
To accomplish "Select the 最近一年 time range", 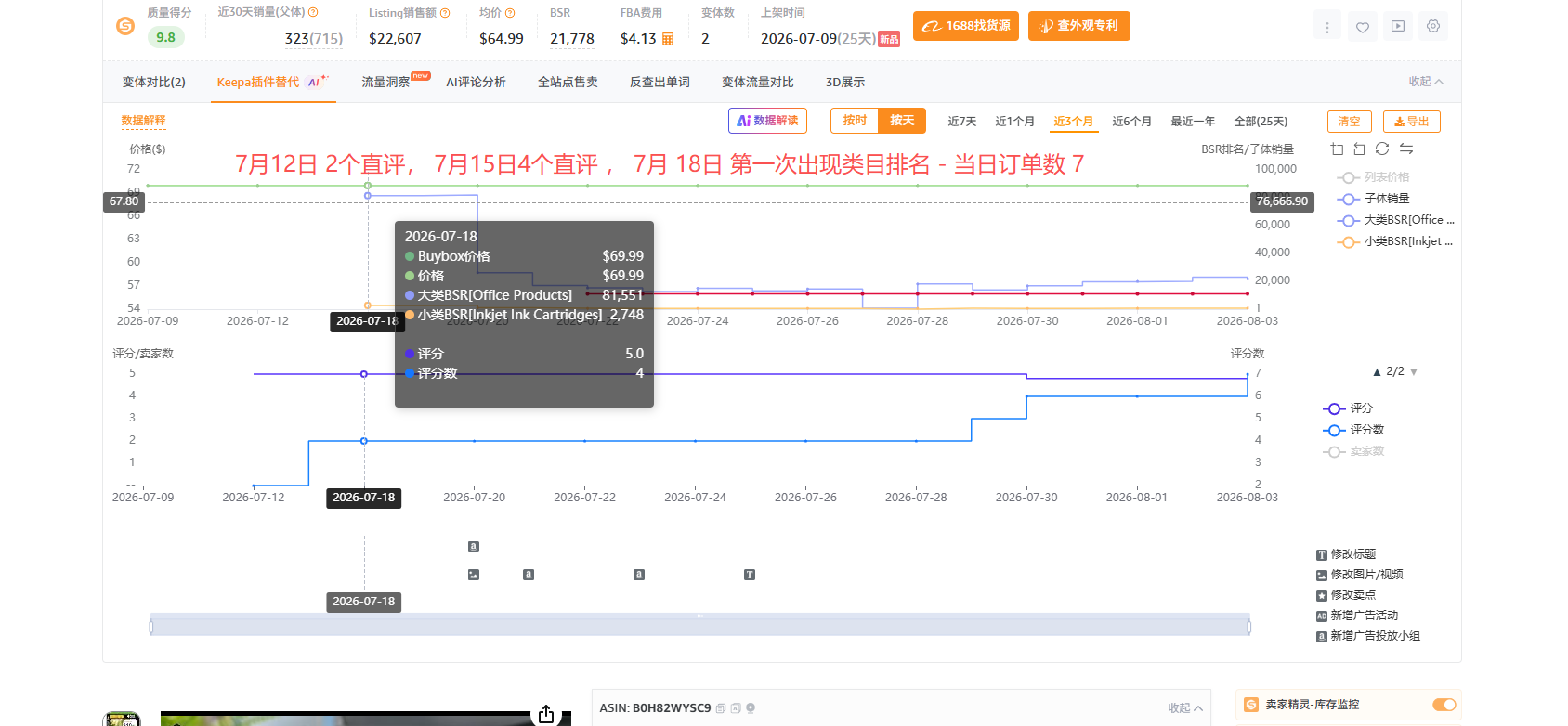I will pos(1193,122).
